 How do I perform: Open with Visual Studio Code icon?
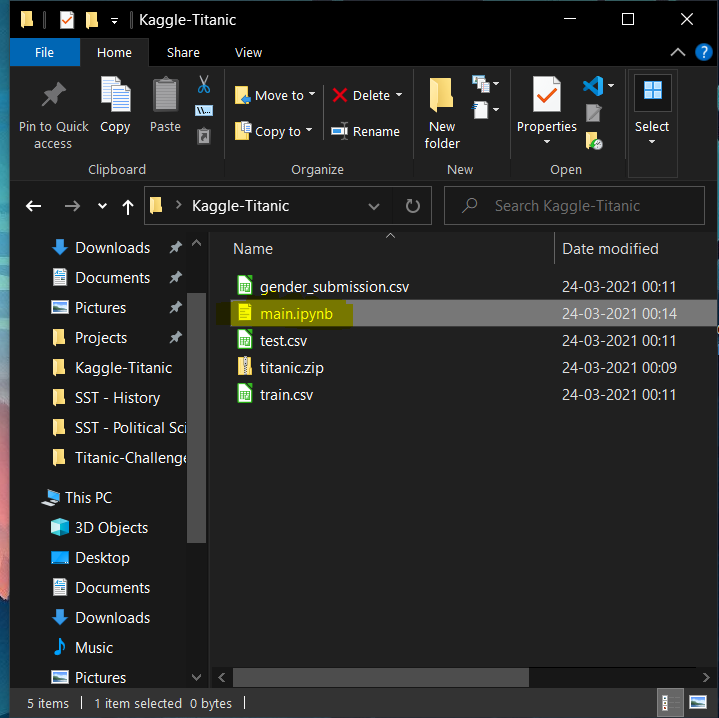pos(592,86)
